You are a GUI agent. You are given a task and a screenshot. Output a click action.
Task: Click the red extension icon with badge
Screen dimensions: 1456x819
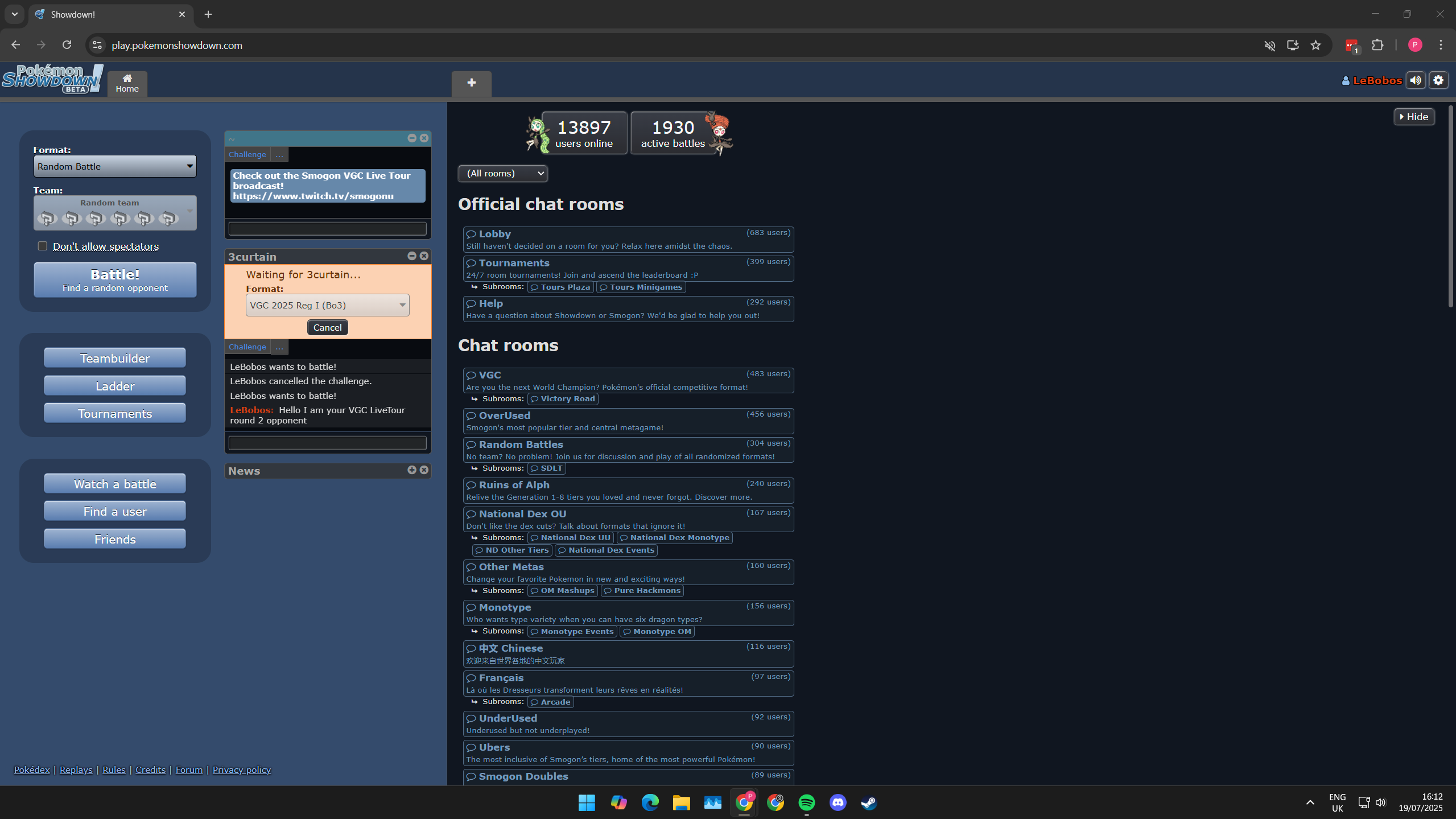(x=1352, y=46)
